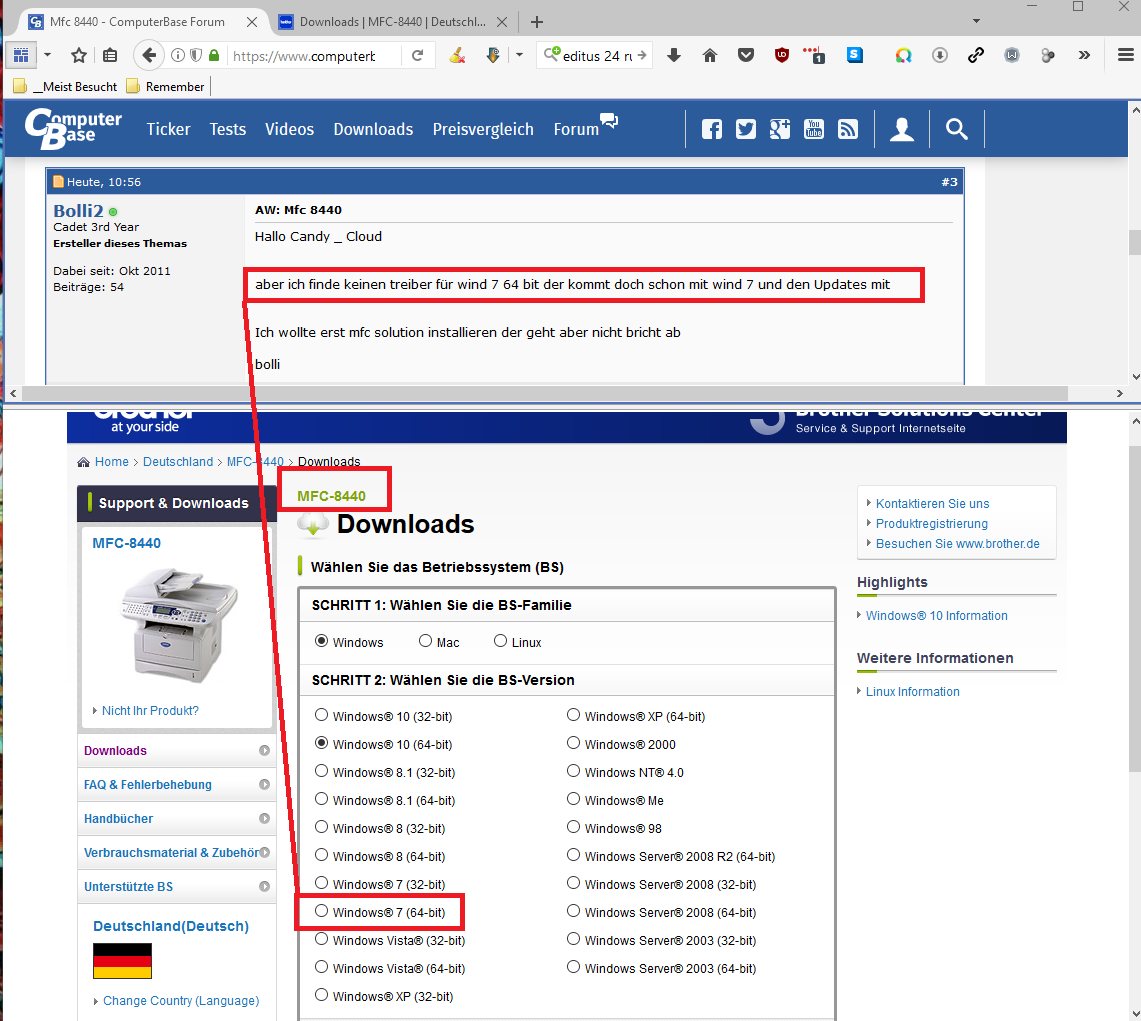Show more toolbar items with the double chevron
Image resolution: width=1141 pixels, height=1021 pixels.
coord(1084,55)
